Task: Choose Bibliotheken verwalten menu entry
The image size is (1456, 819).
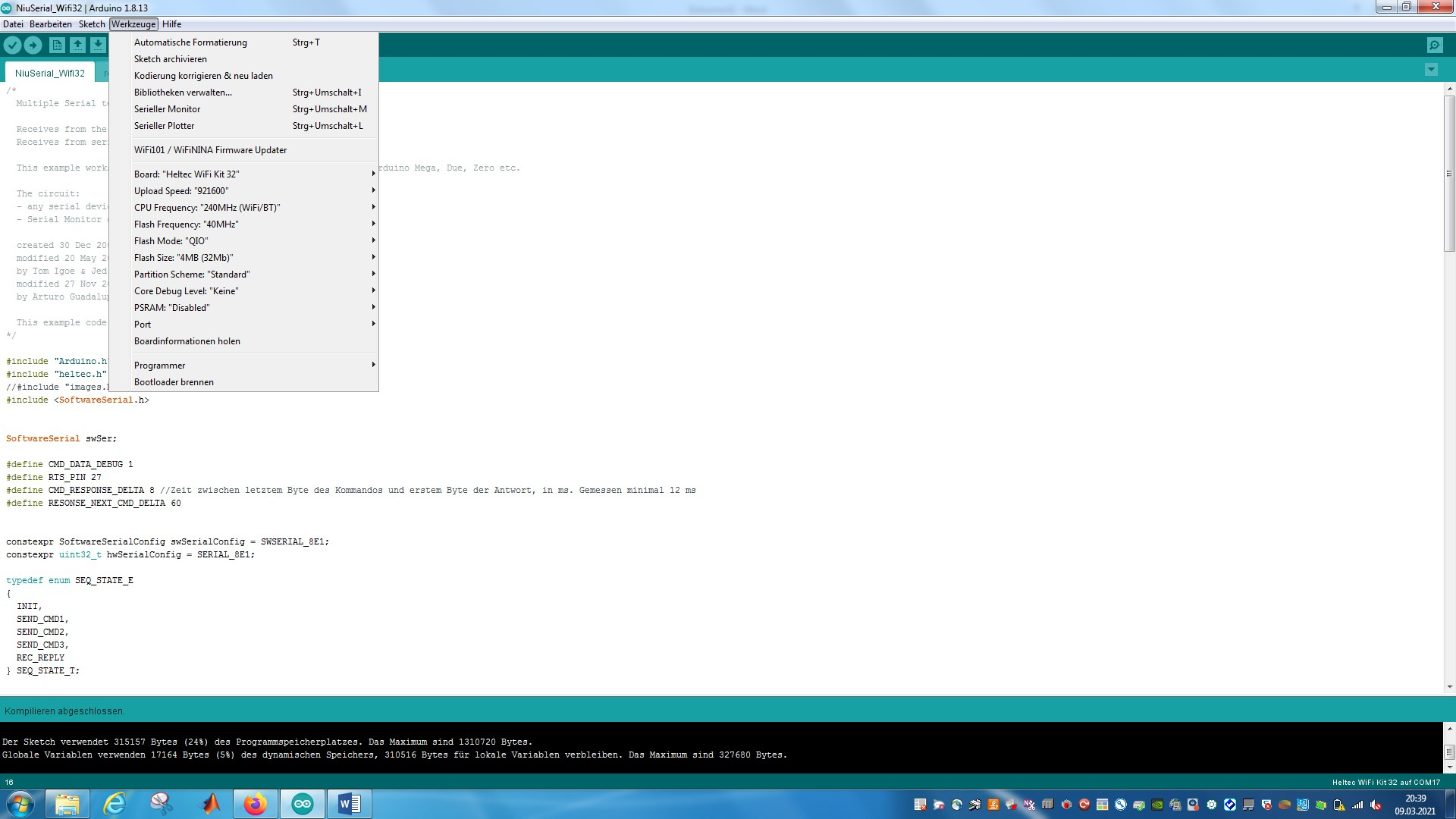Action: pos(183,93)
